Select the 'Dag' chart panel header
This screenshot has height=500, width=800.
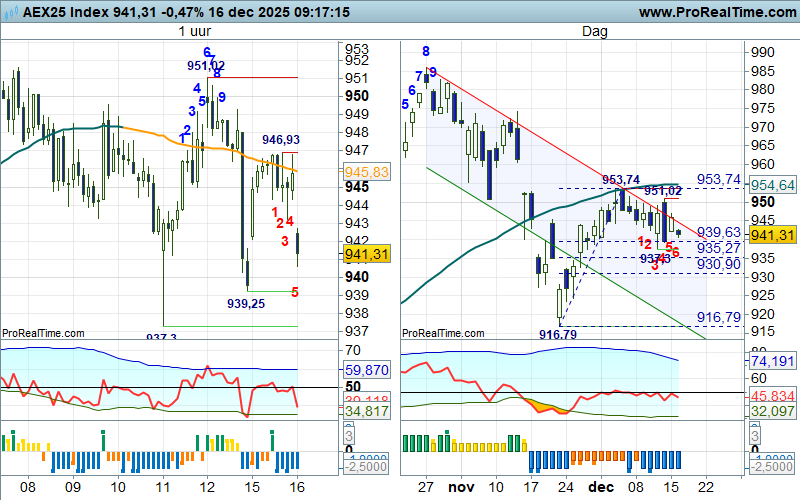[x=594, y=32]
